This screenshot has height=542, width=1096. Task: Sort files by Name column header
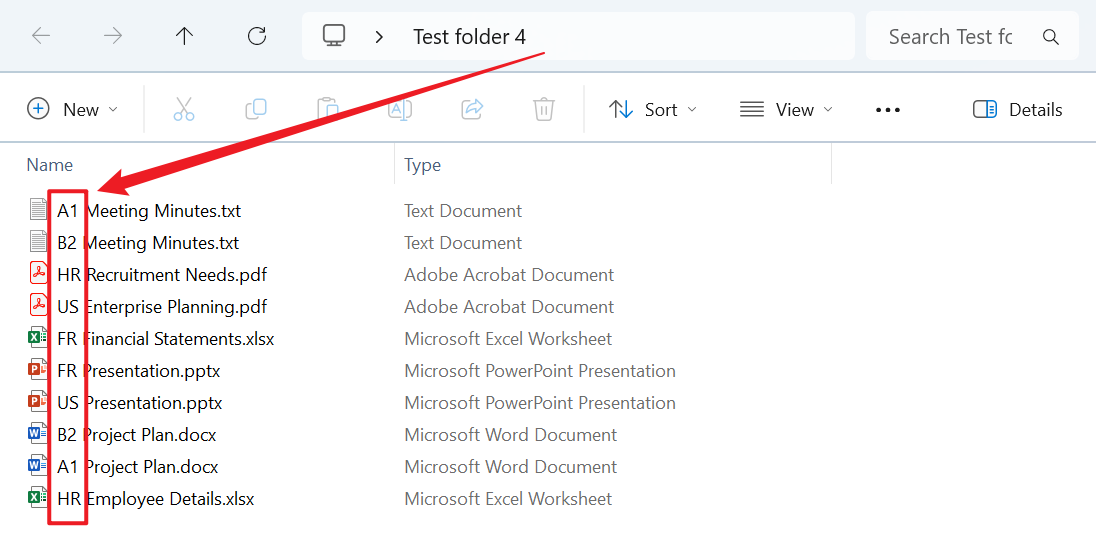click(50, 165)
